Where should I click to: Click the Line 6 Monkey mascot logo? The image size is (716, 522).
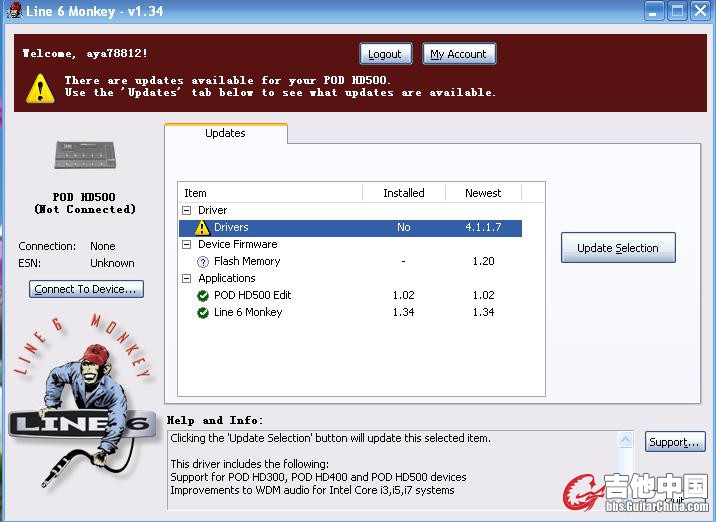[x=81, y=400]
